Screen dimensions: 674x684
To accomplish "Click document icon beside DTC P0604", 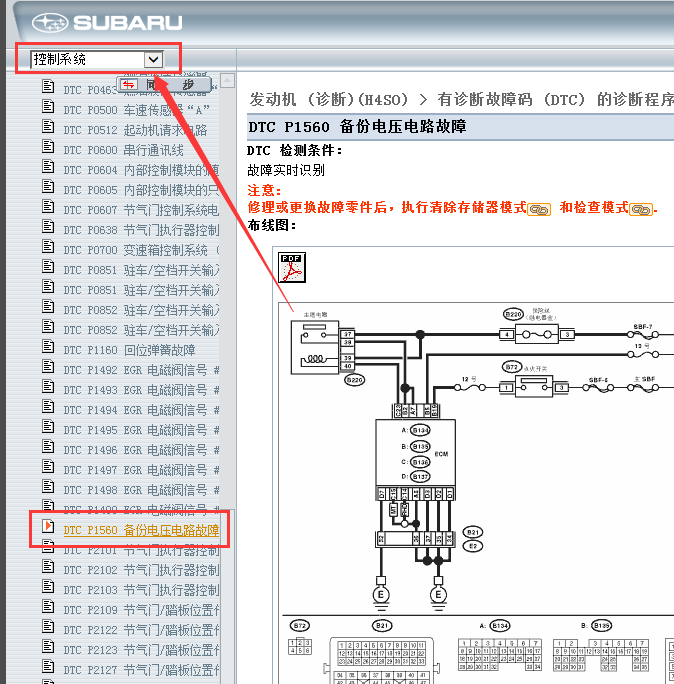I will click(48, 167).
